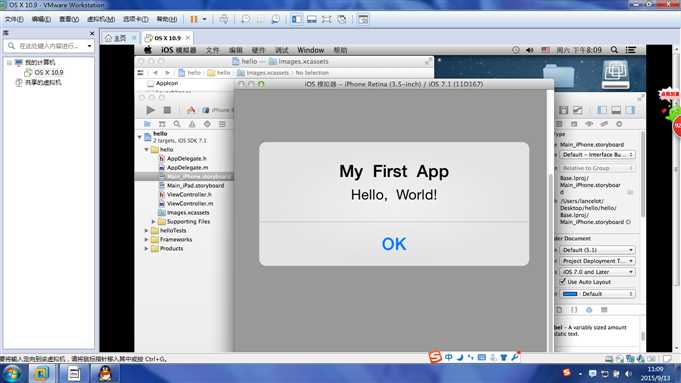Select Images.xcassets in the navigator
Image resolution: width=681 pixels, height=383 pixels.
point(188,213)
